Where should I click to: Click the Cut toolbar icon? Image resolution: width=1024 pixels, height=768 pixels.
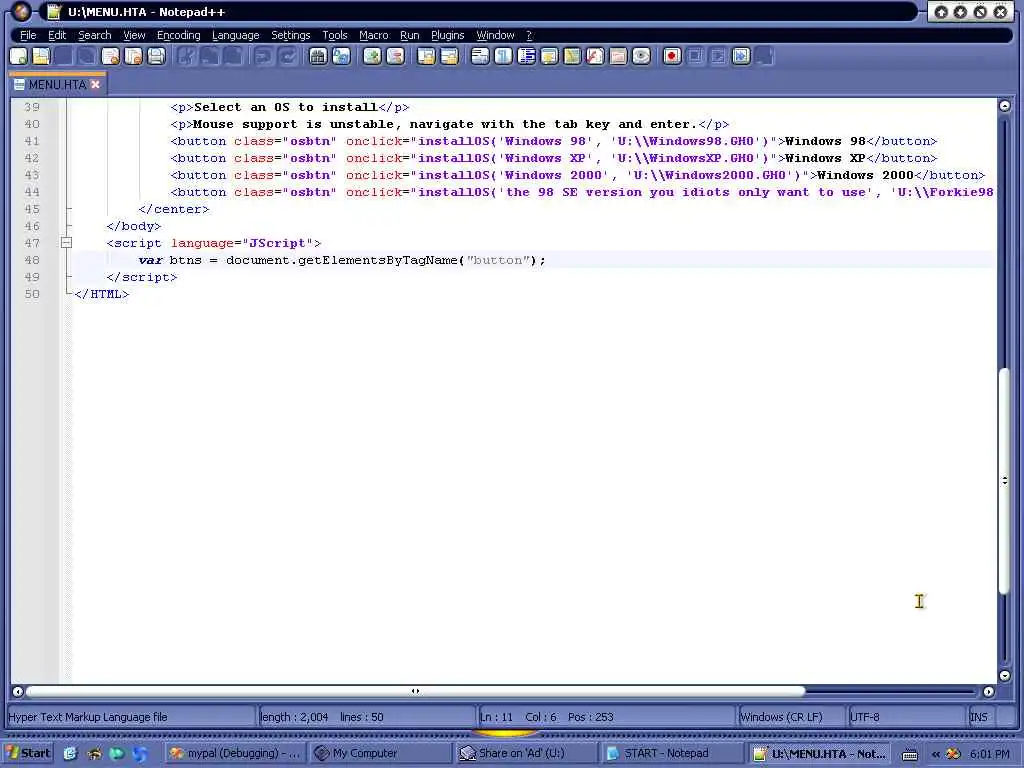[187, 56]
